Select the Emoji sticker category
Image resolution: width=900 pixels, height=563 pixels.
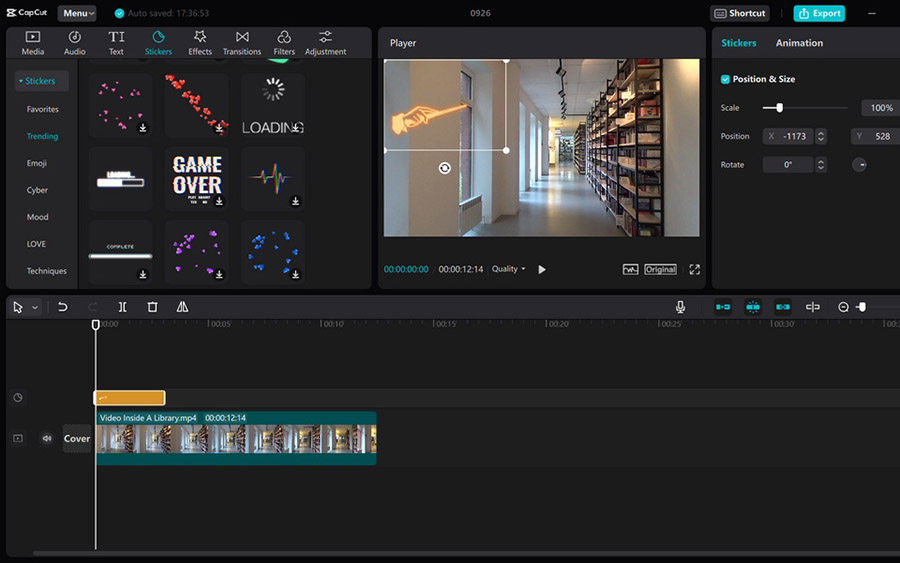click(37, 163)
